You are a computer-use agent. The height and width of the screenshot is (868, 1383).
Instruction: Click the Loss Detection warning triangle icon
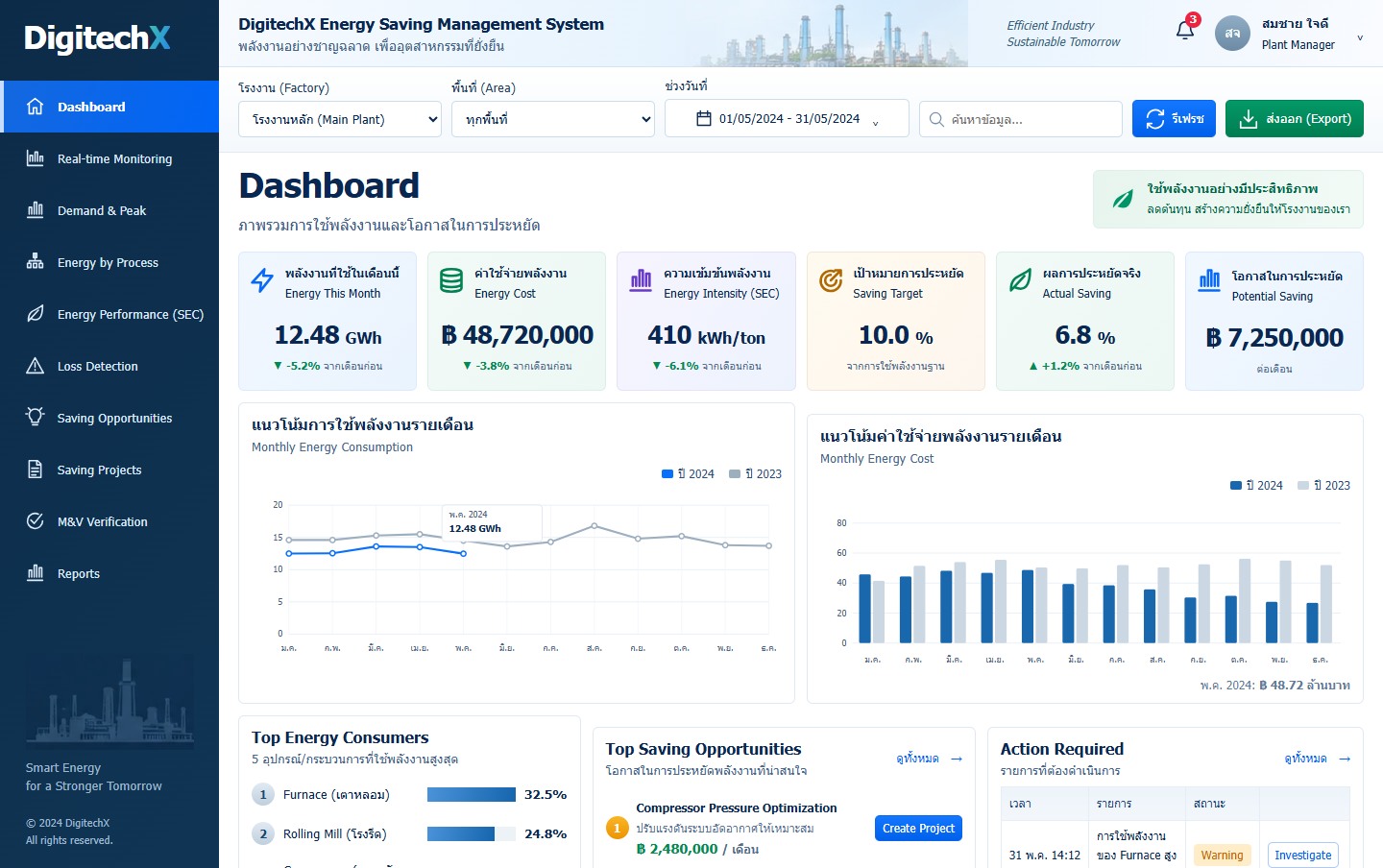pos(36,366)
